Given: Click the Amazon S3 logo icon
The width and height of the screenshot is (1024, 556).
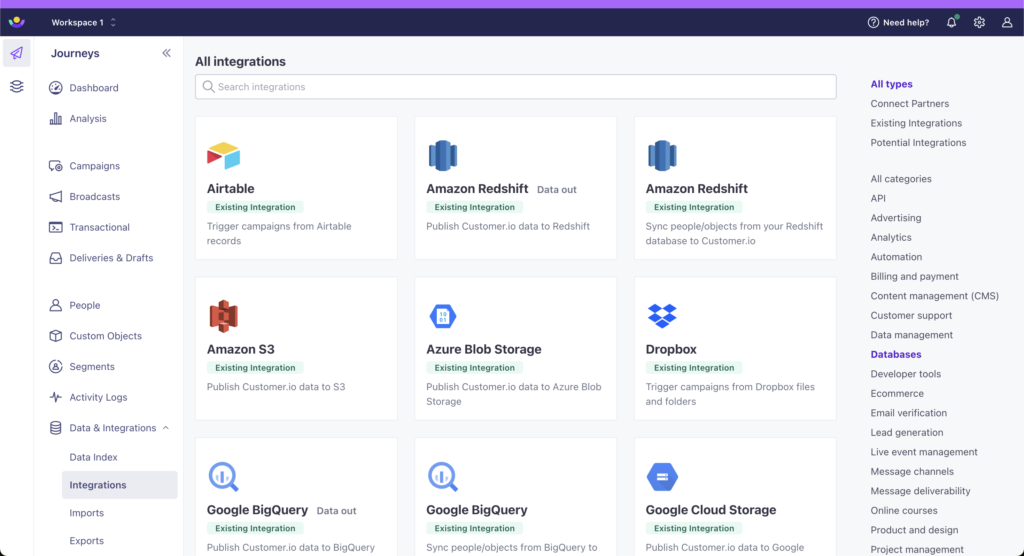Looking at the screenshot, I should [x=223, y=316].
